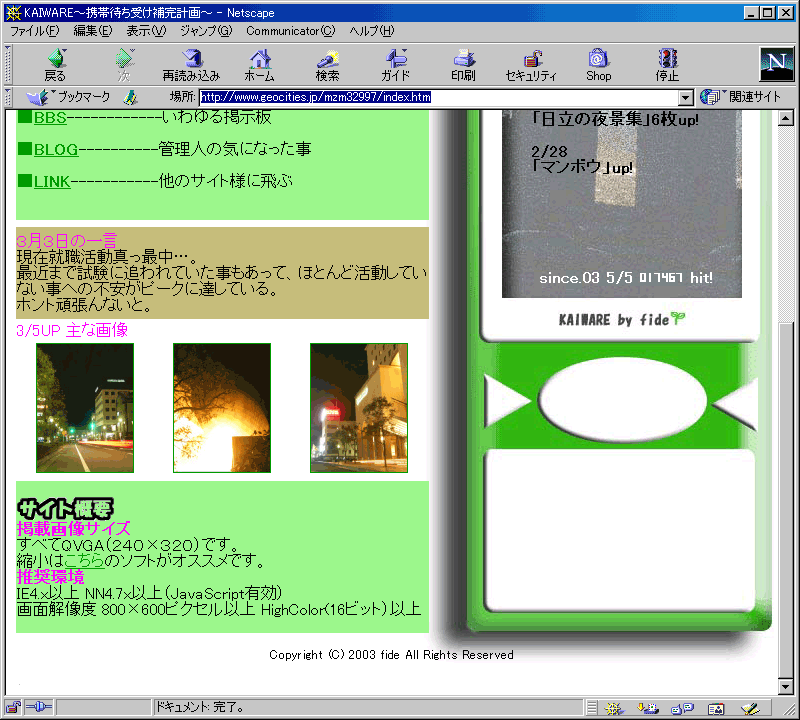Stop loading with 停止 button
The width and height of the screenshot is (800, 720).
[x=667, y=65]
